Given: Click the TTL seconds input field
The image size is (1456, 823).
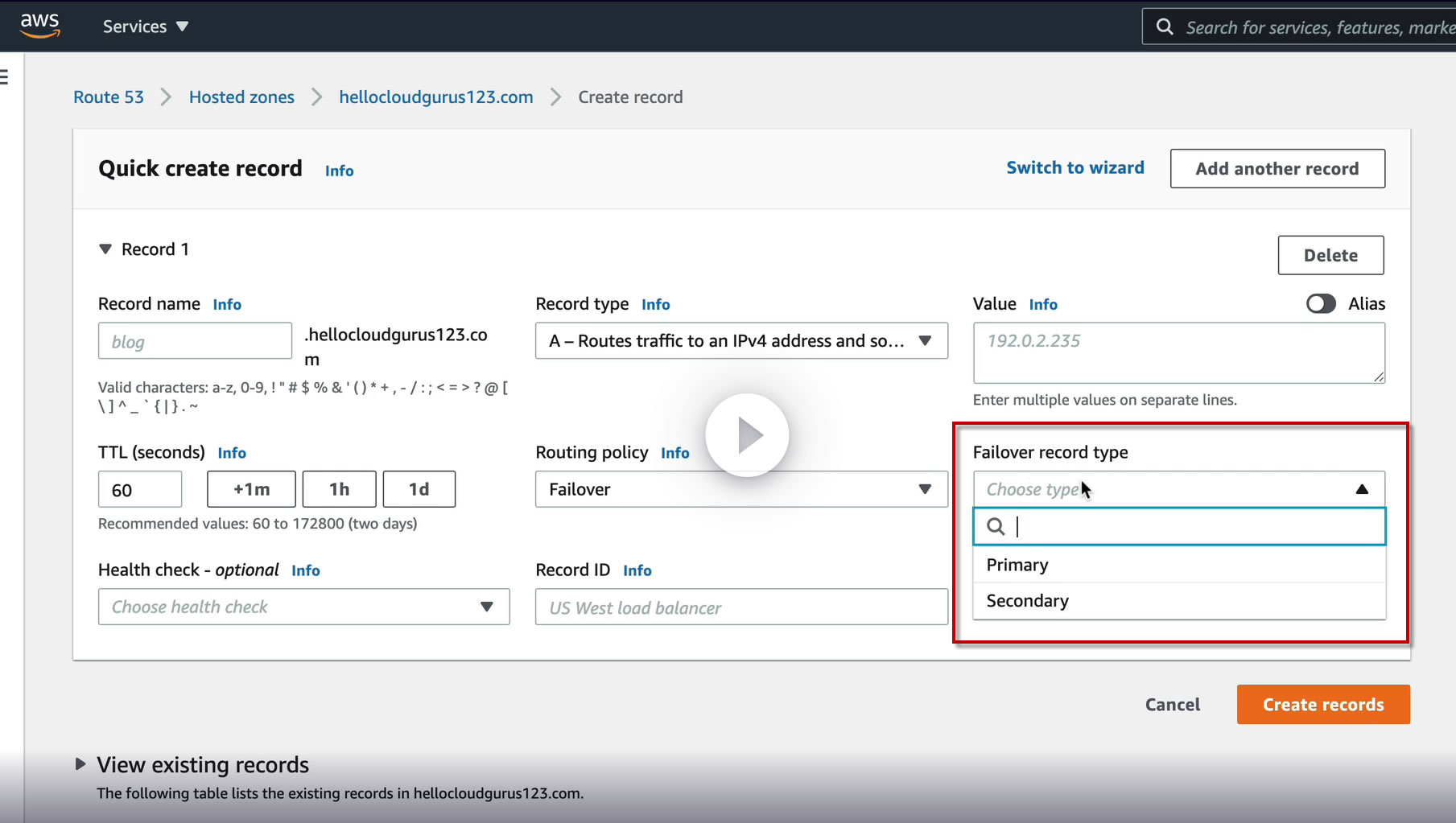Looking at the screenshot, I should [140, 489].
